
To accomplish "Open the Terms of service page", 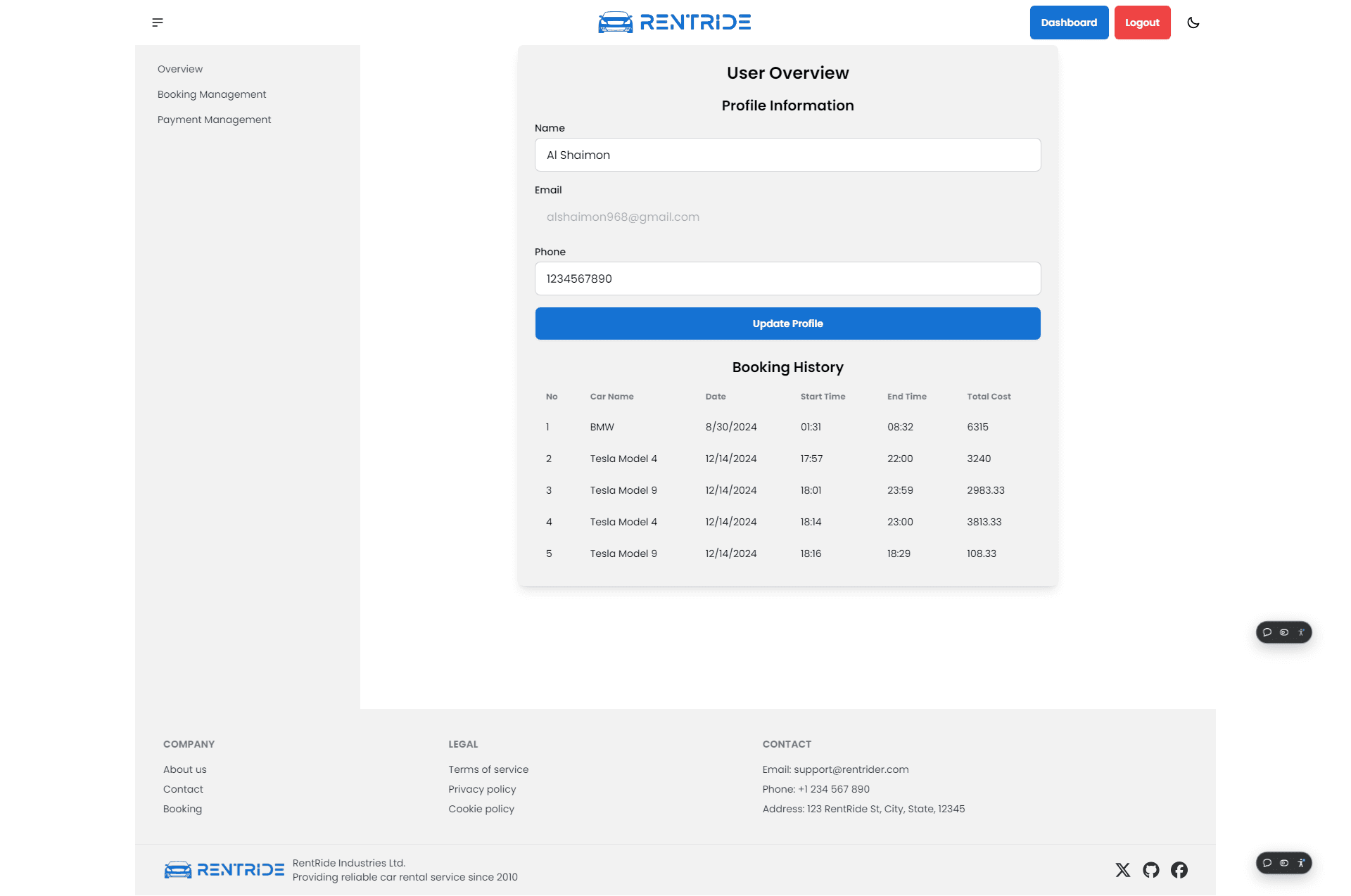I will (488, 769).
